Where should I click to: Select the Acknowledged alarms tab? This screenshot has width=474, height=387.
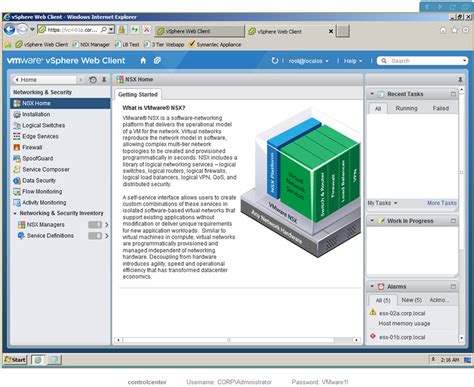[x=439, y=300]
